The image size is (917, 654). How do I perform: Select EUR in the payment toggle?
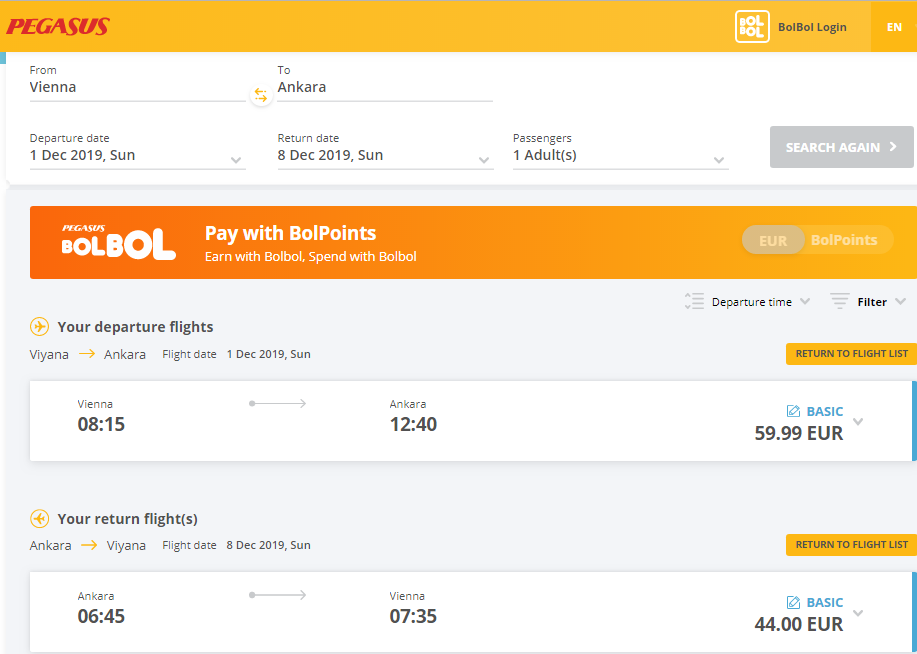(773, 240)
